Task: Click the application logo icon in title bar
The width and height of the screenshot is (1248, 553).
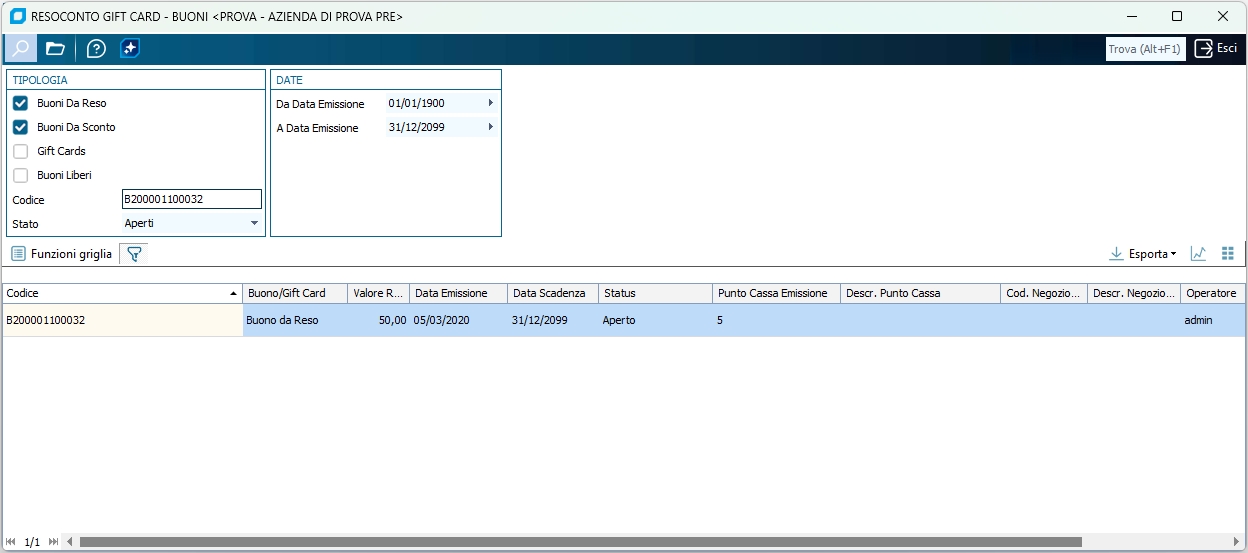Action: [x=17, y=16]
